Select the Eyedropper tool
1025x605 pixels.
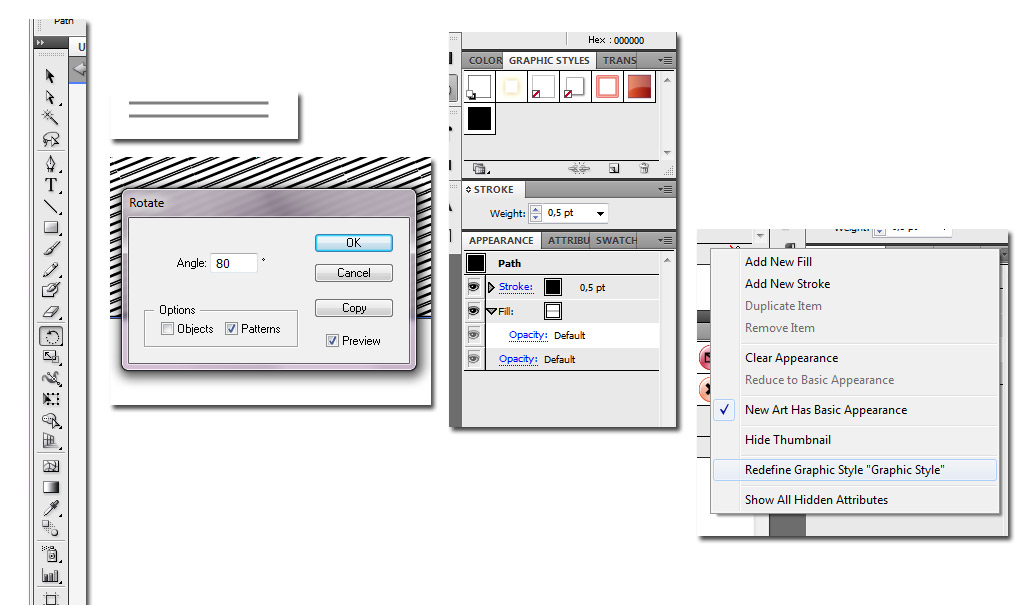50,508
